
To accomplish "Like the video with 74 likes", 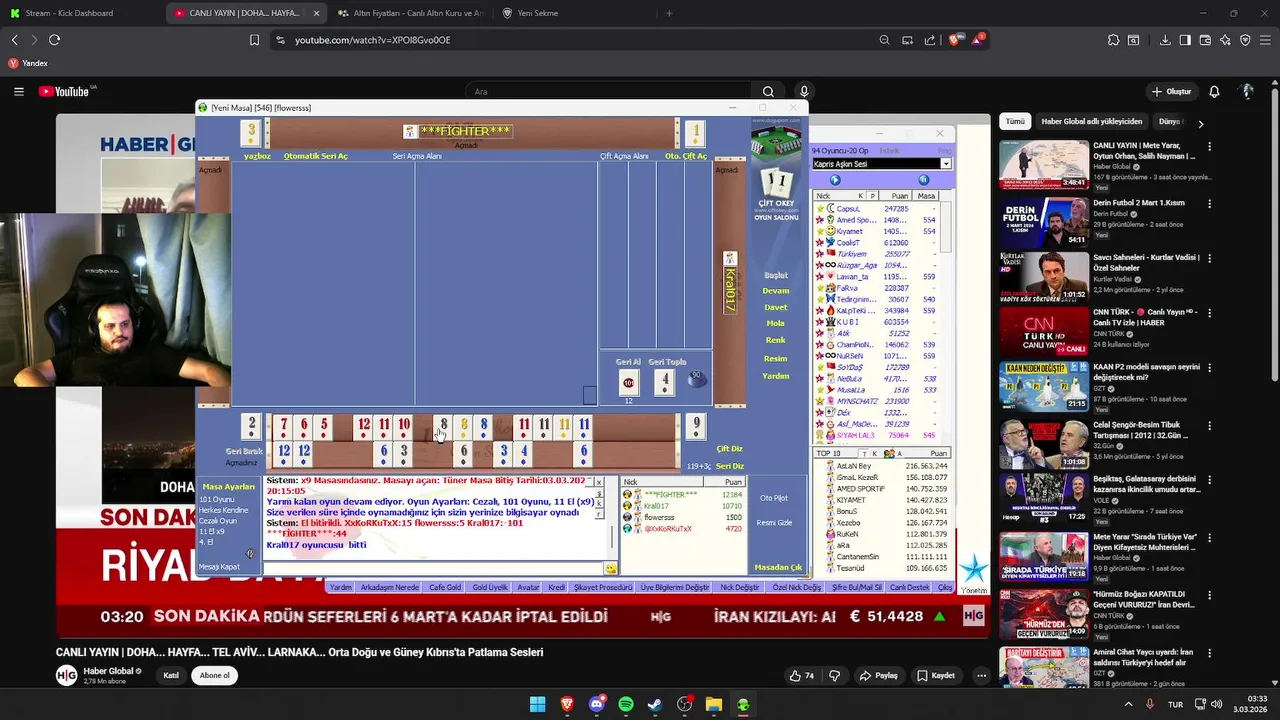I will pos(802,675).
